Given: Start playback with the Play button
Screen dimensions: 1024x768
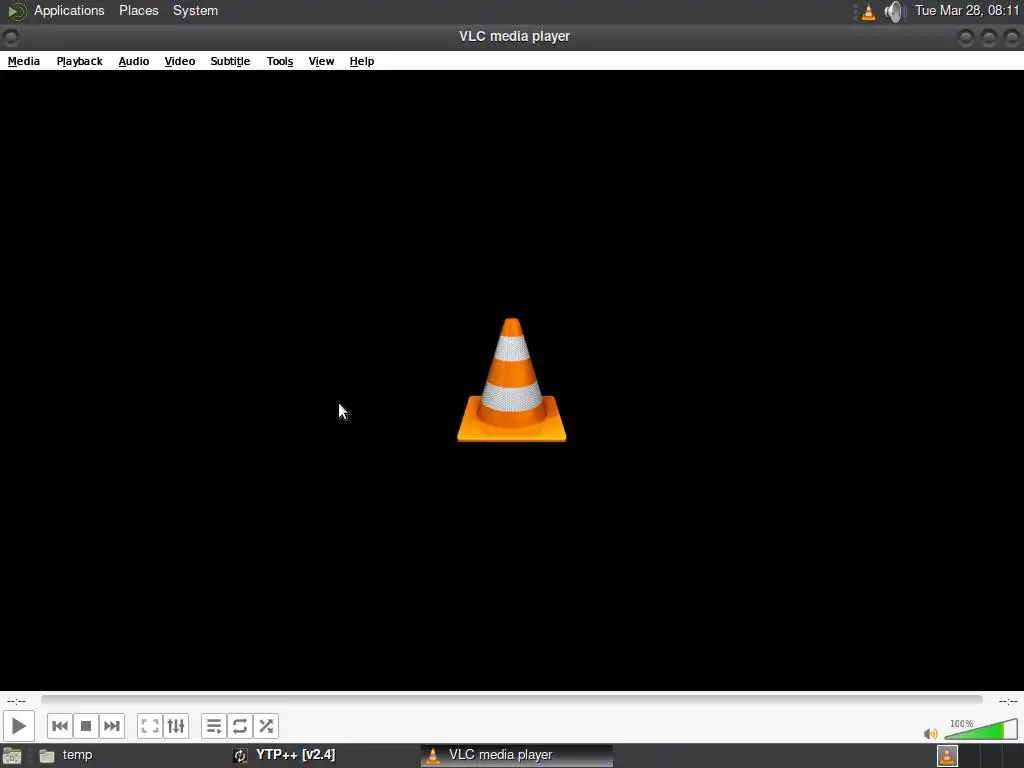Looking at the screenshot, I should pyautogui.click(x=18, y=726).
